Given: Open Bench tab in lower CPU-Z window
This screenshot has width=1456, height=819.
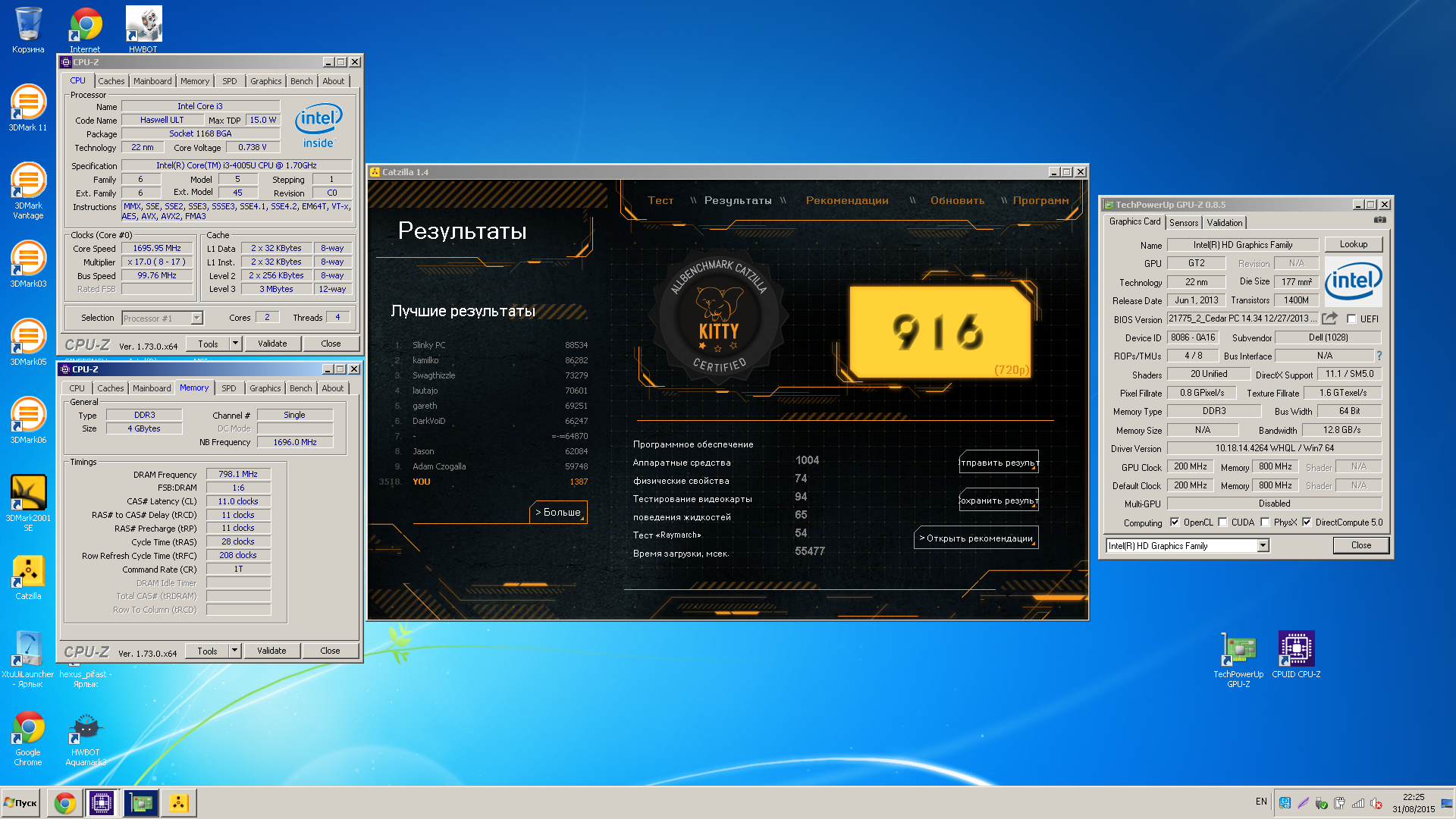Looking at the screenshot, I should coord(301,388).
